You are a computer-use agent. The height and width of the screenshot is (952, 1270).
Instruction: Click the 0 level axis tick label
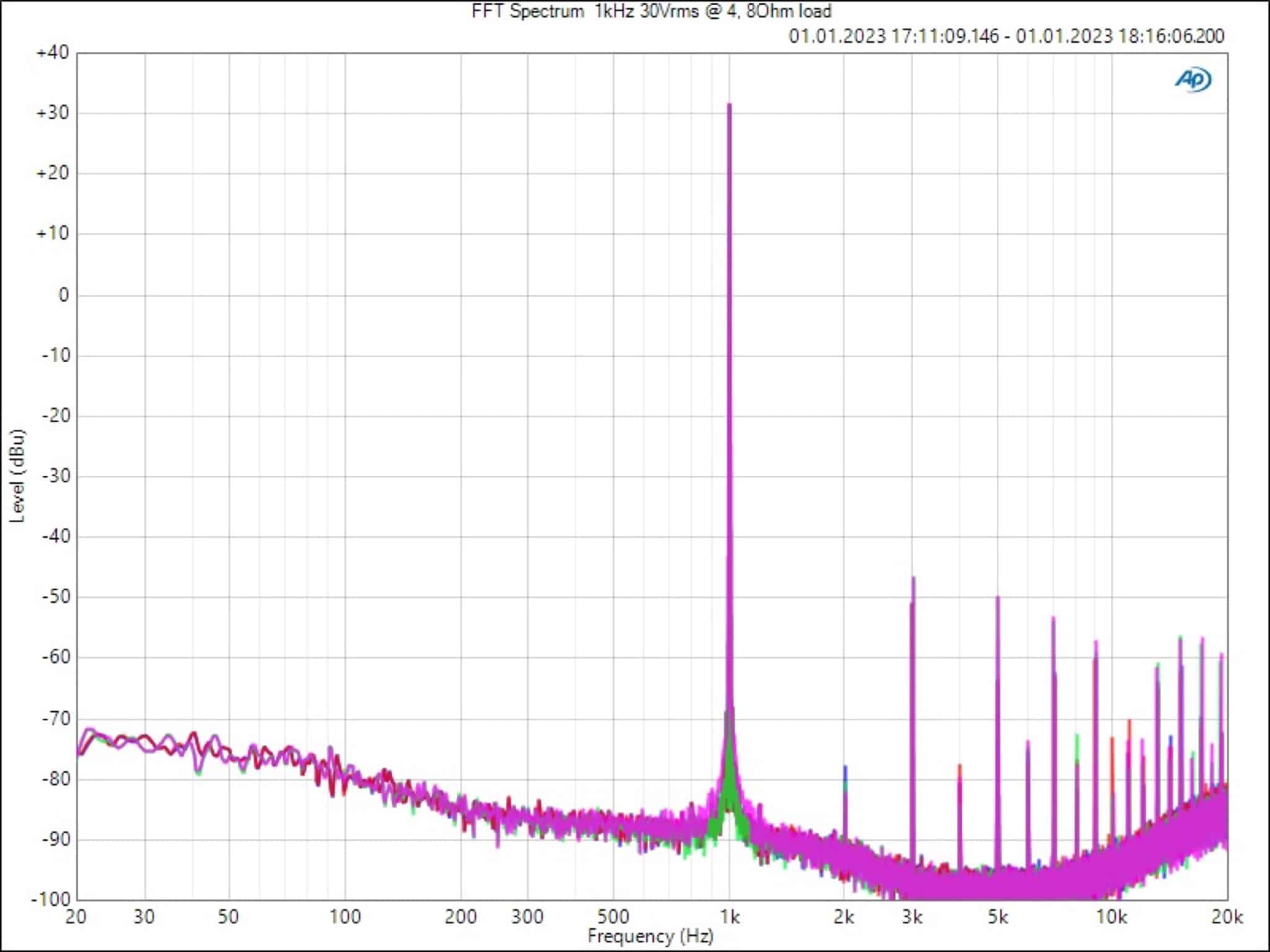(63, 294)
